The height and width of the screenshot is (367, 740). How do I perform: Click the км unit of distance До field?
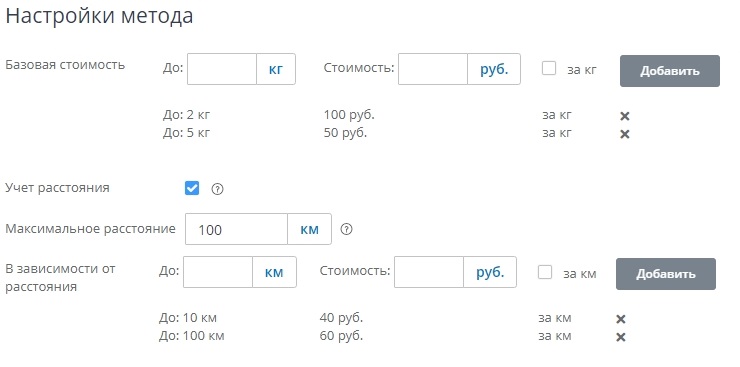pyautogui.click(x=274, y=272)
